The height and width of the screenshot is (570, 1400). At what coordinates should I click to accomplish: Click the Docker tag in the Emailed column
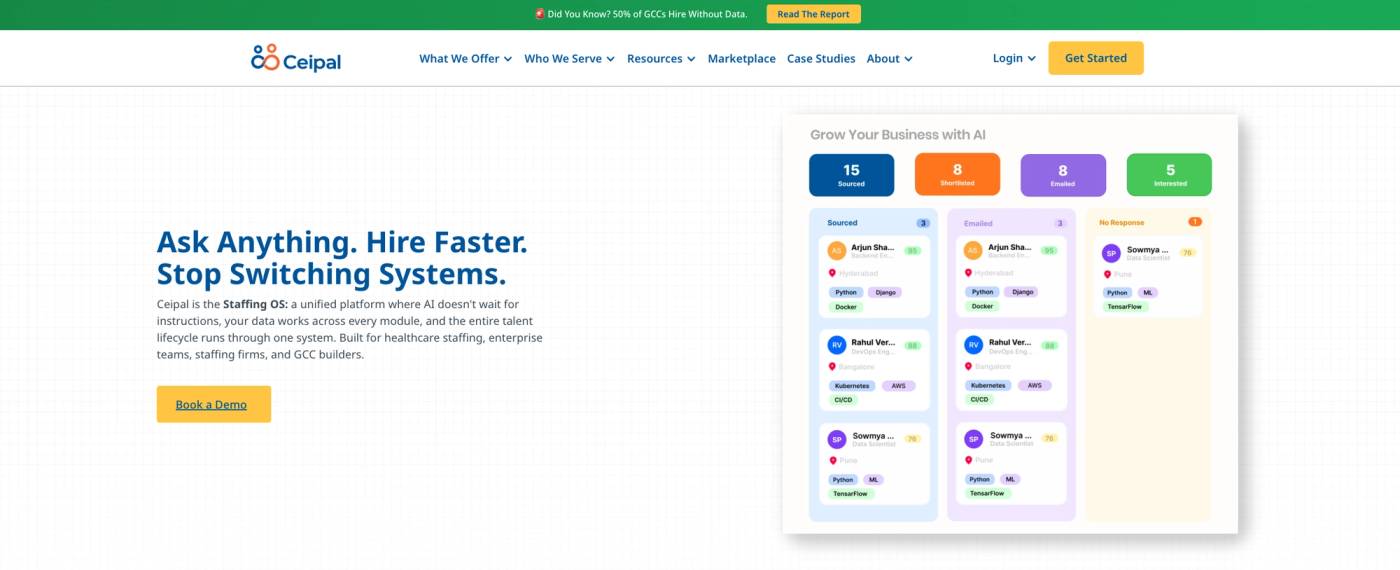click(x=983, y=306)
